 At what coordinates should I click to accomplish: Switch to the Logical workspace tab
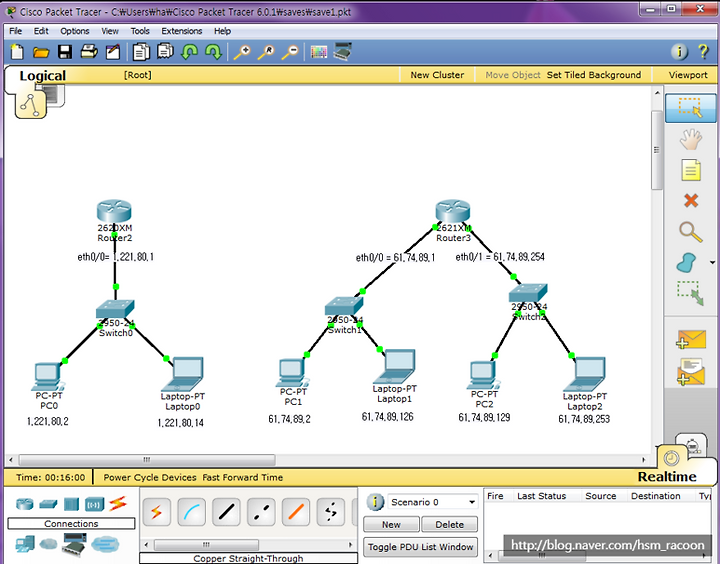pyautogui.click(x=42, y=76)
